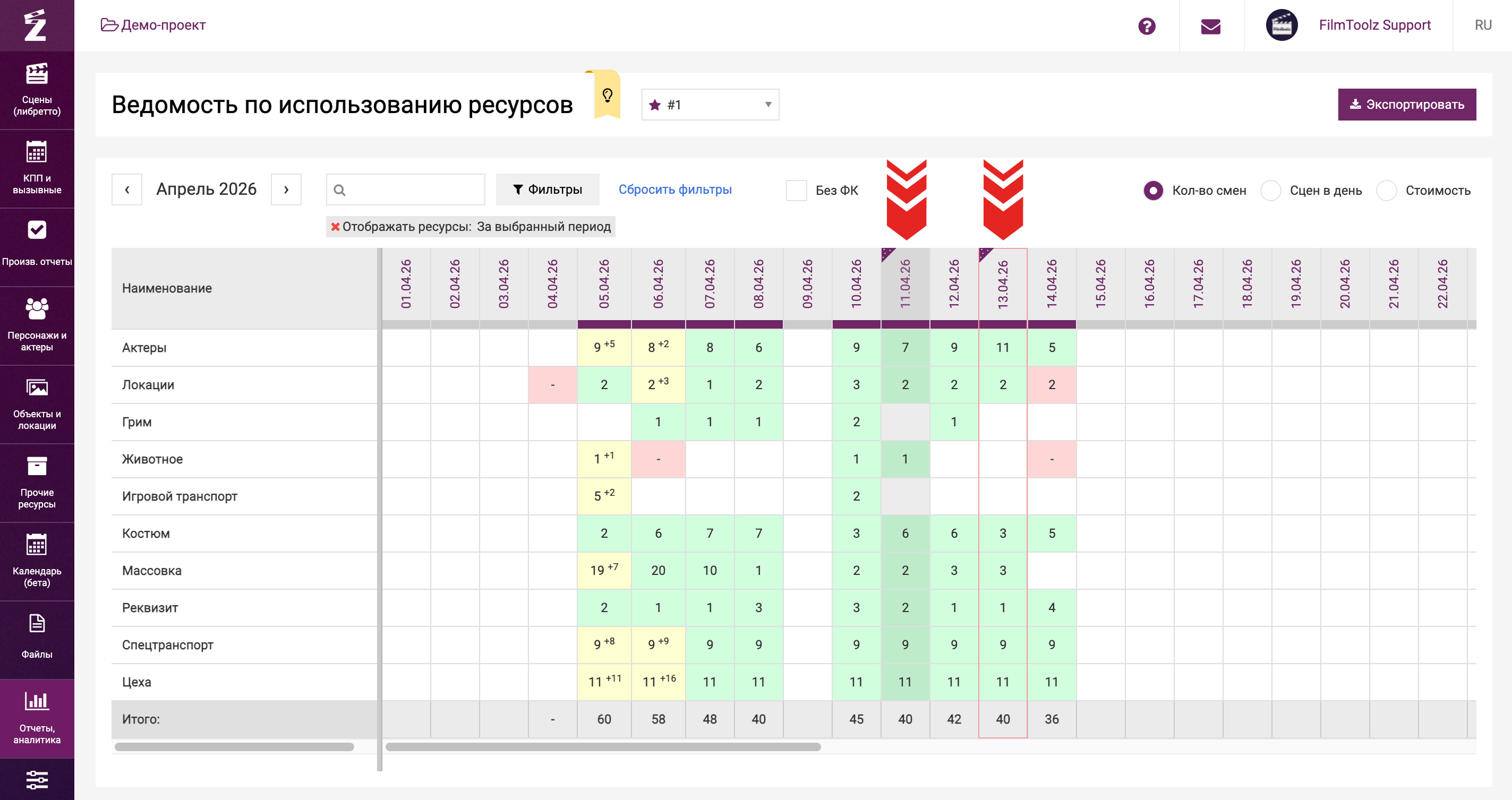Show hint with the lightbulb bookmark
This screenshot has width=1512, height=800.
coord(607,95)
